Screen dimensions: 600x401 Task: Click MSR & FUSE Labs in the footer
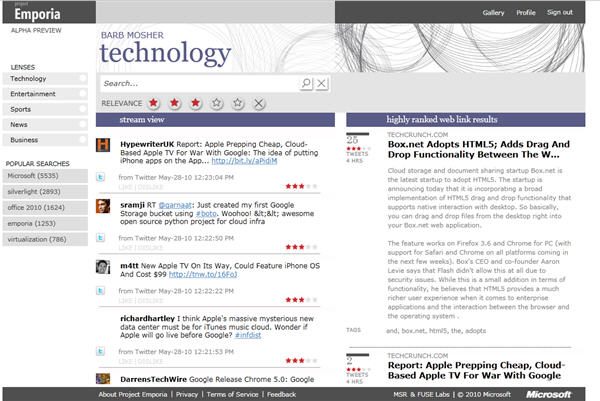pyautogui.click(x=421, y=394)
